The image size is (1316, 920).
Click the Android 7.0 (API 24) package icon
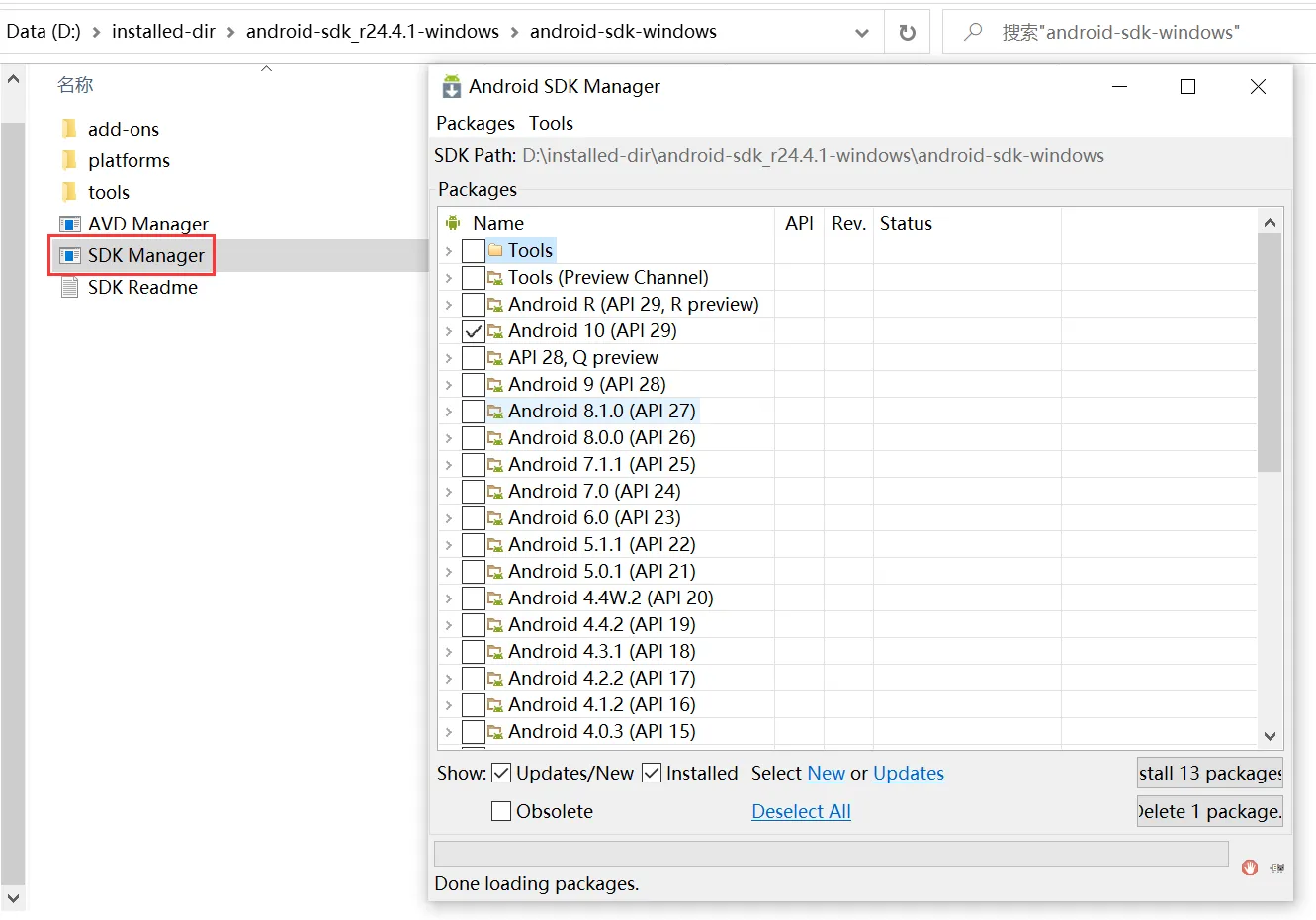(x=495, y=492)
